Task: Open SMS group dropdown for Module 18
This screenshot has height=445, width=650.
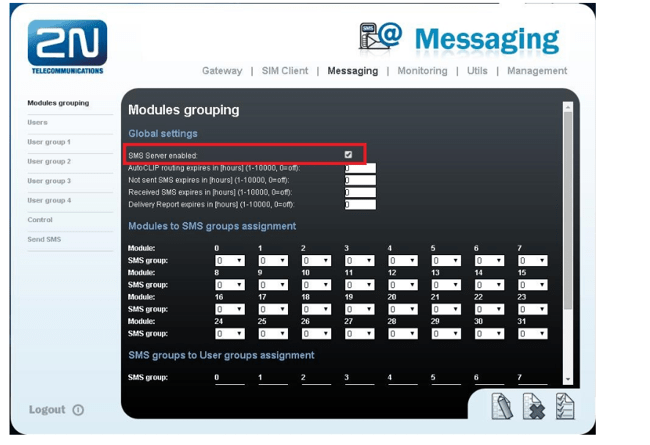Action: [x=316, y=309]
